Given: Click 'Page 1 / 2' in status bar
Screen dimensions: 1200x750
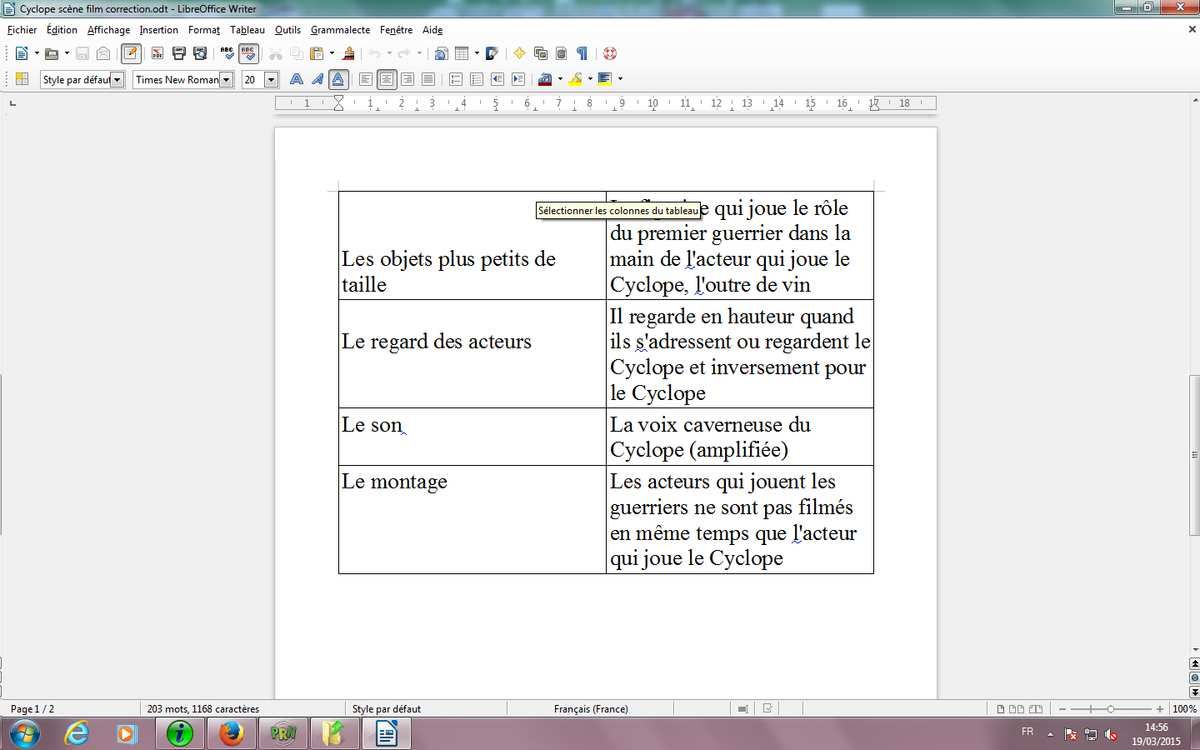Looking at the screenshot, I should coord(33,709).
